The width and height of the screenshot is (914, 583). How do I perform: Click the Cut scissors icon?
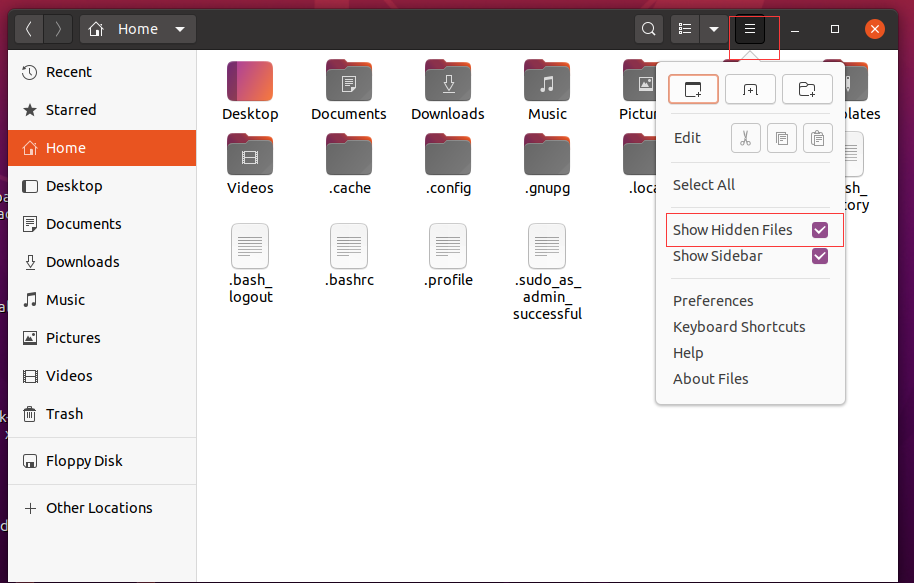pos(745,137)
